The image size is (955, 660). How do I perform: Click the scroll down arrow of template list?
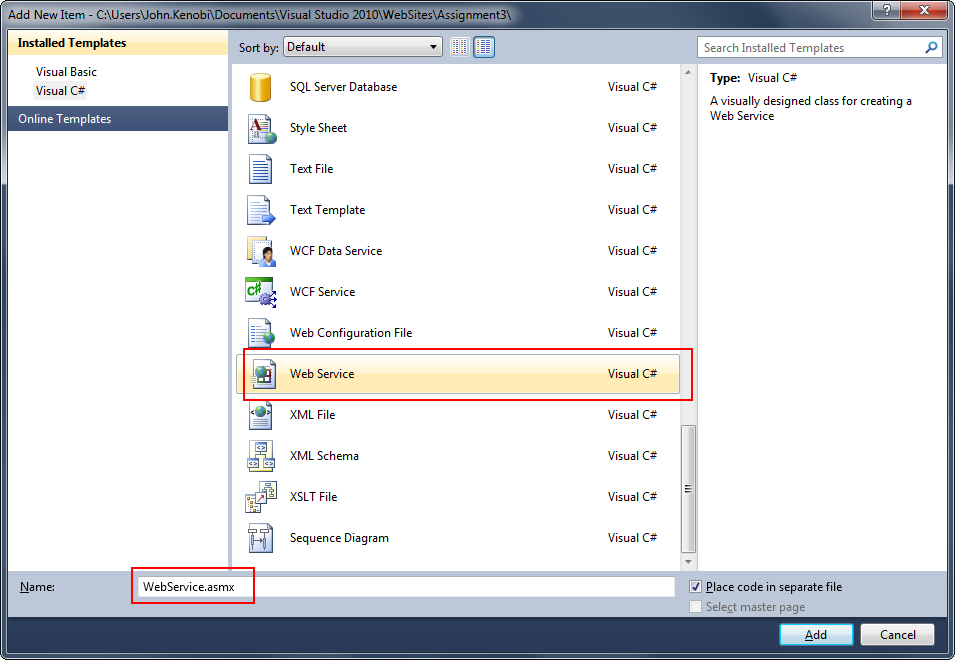point(688,561)
